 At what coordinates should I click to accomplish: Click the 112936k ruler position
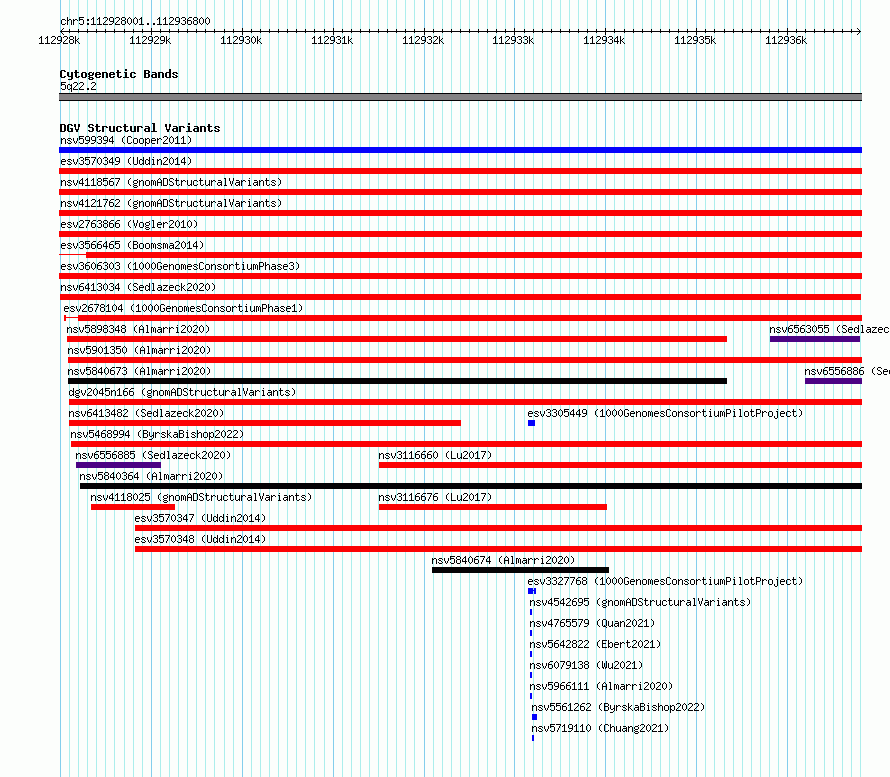click(x=786, y=40)
